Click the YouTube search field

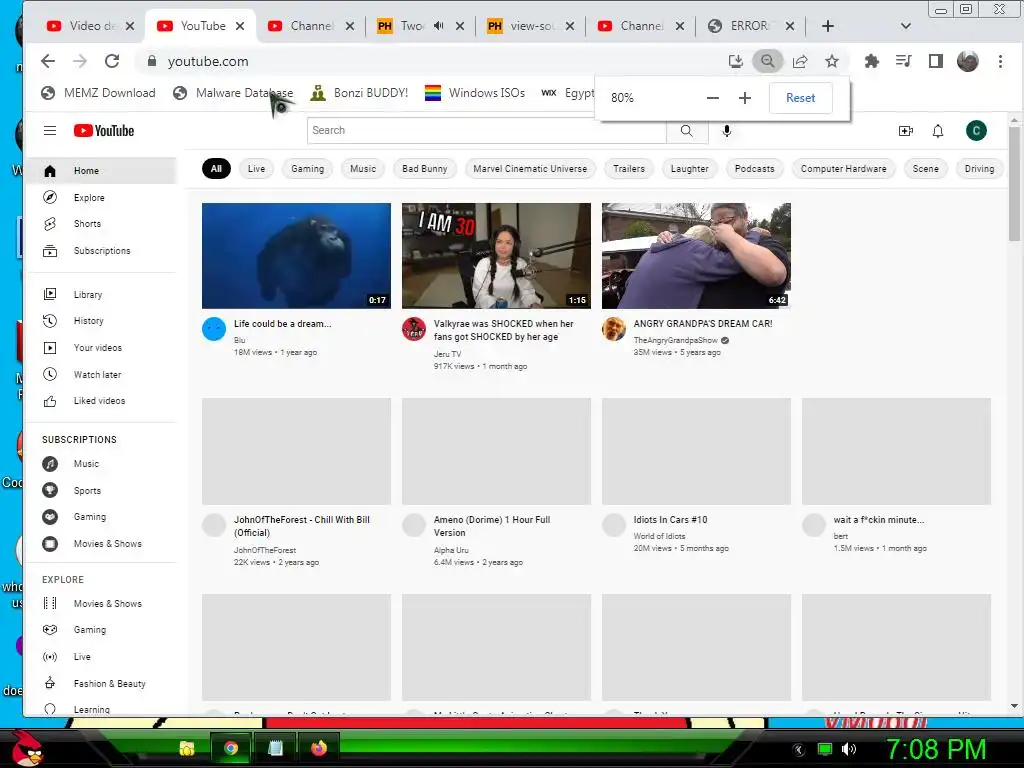(x=487, y=131)
